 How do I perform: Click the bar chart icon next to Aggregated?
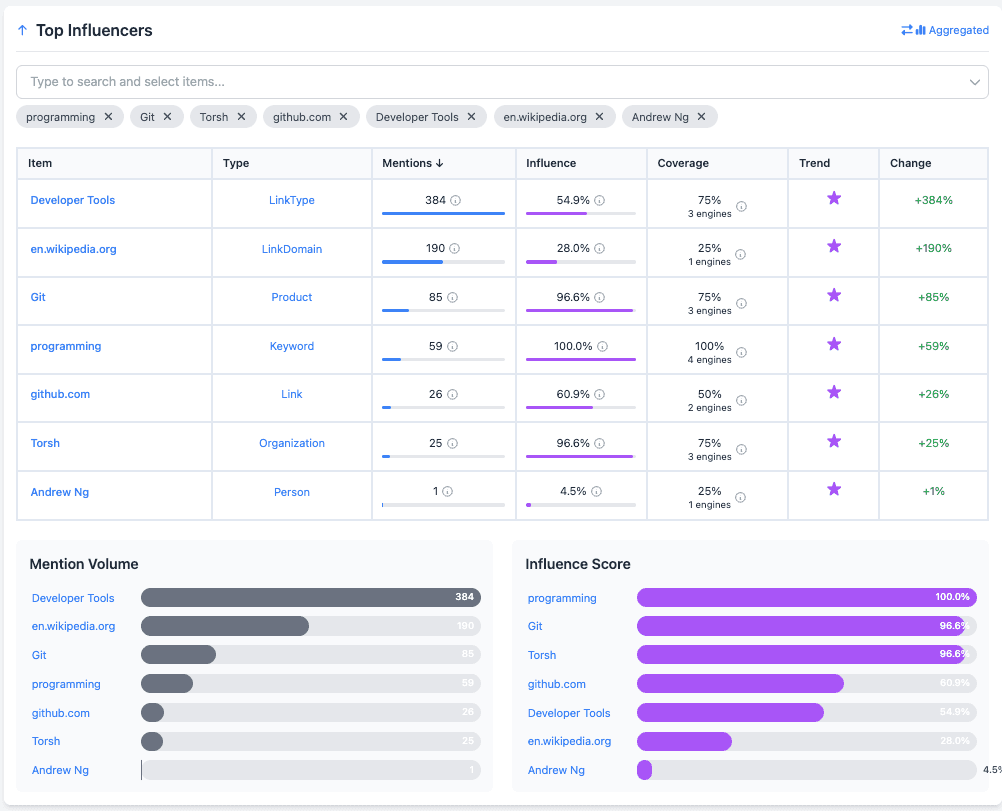pos(921,30)
